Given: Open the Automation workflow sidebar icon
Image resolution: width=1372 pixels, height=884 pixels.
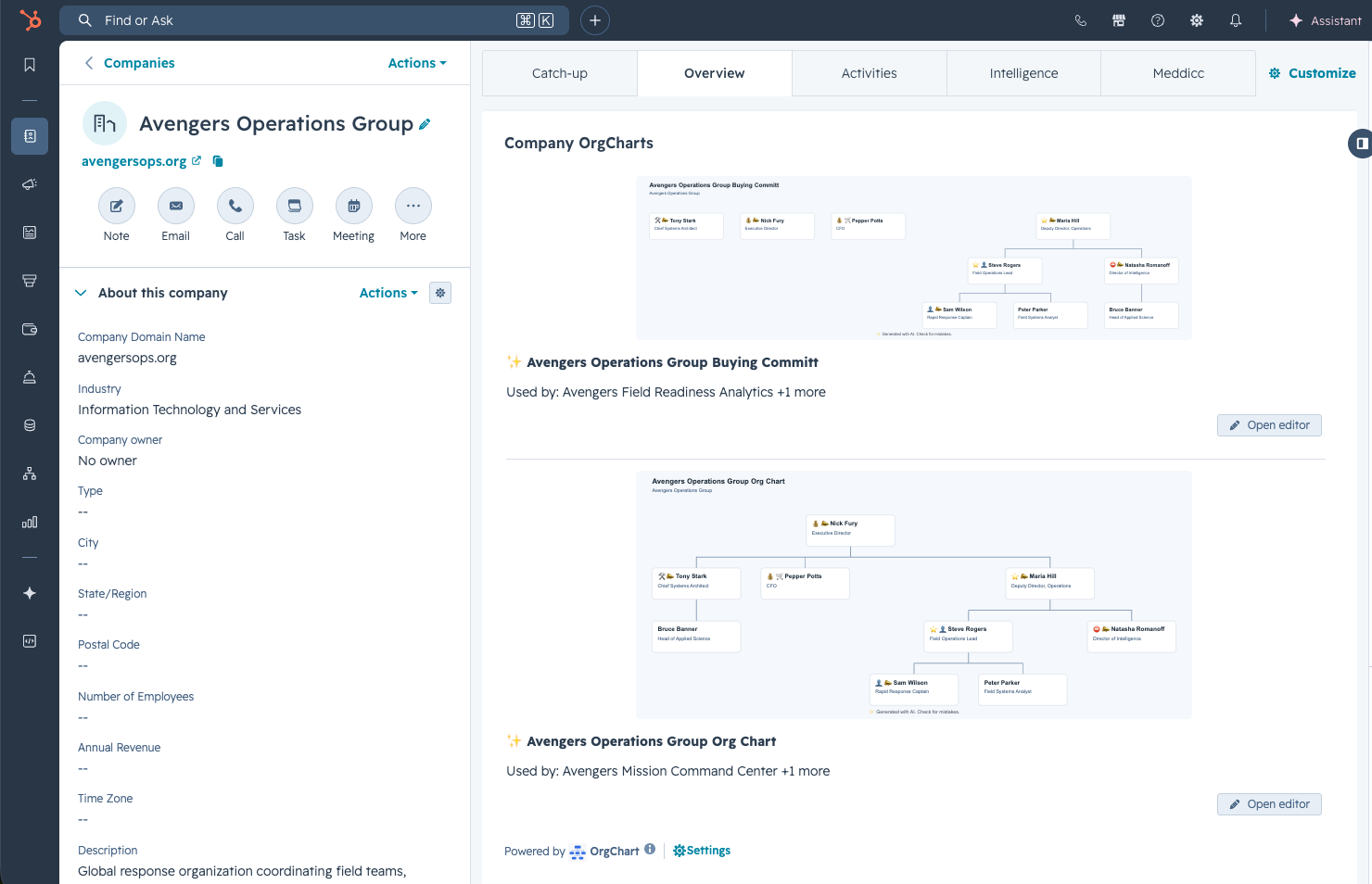Looking at the screenshot, I should coord(30,474).
